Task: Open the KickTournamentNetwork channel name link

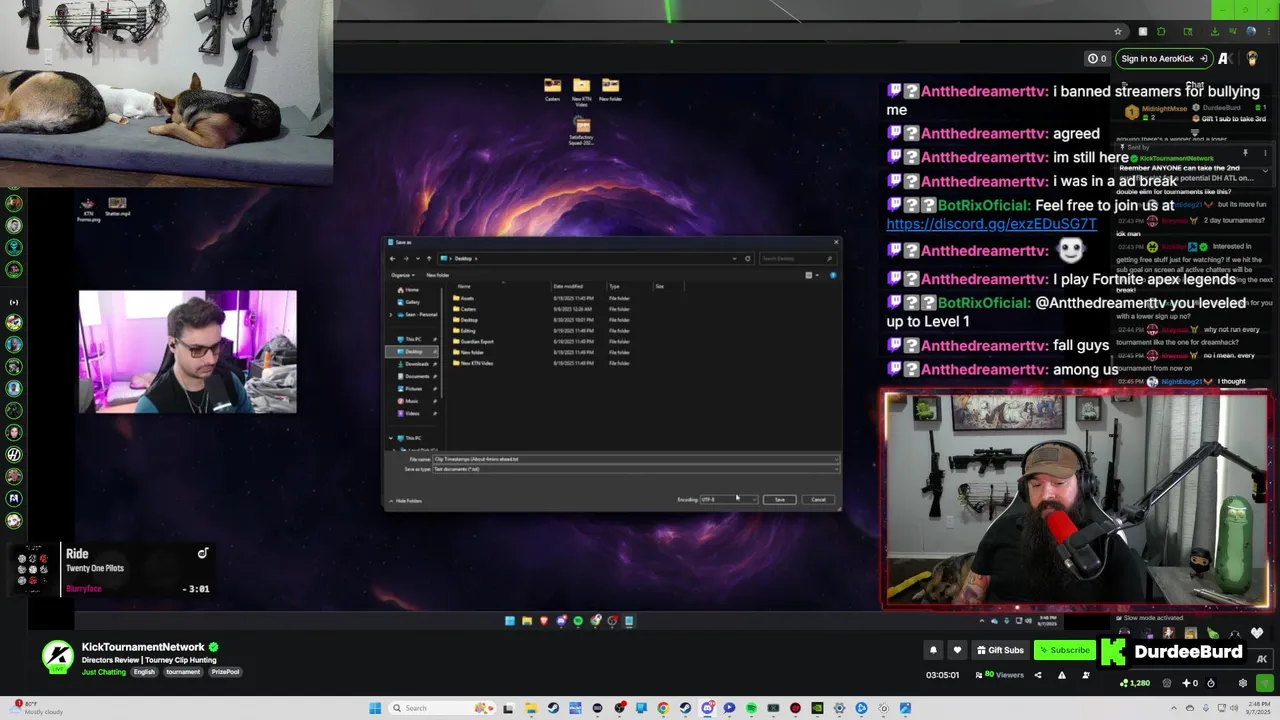Action: (x=143, y=647)
